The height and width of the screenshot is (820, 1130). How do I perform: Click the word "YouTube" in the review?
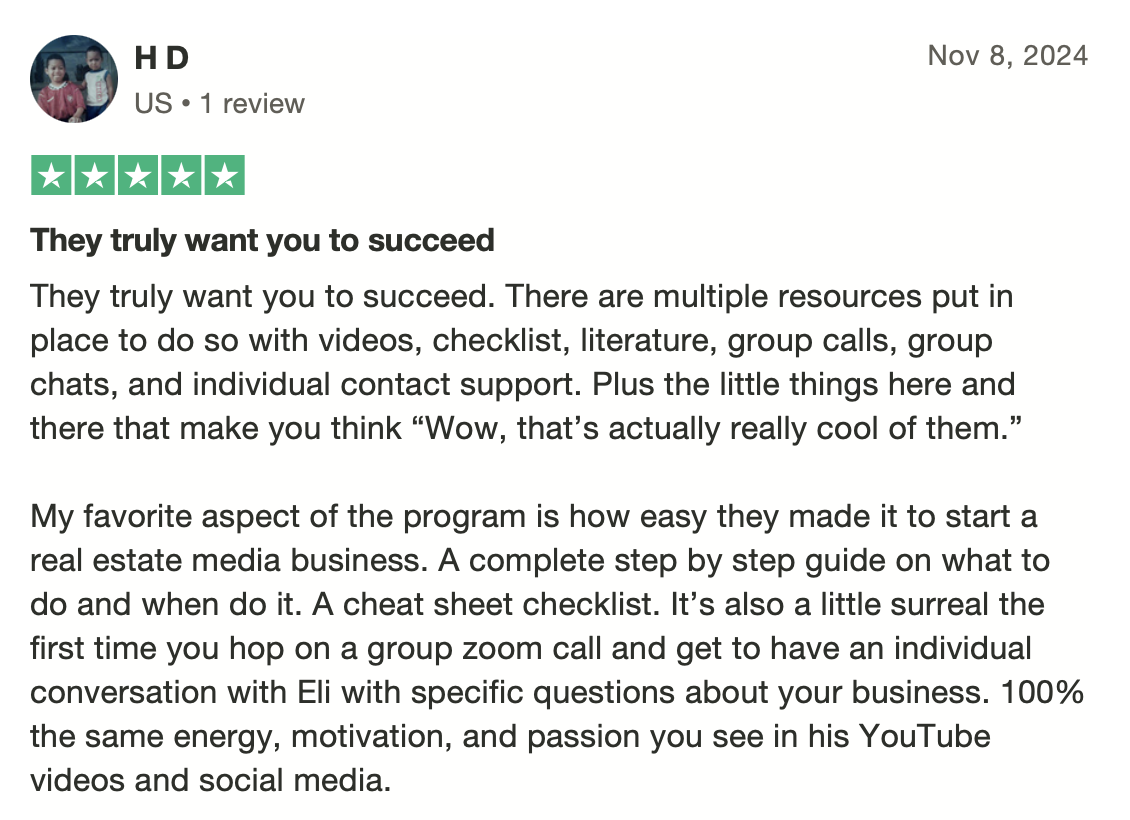click(x=925, y=736)
